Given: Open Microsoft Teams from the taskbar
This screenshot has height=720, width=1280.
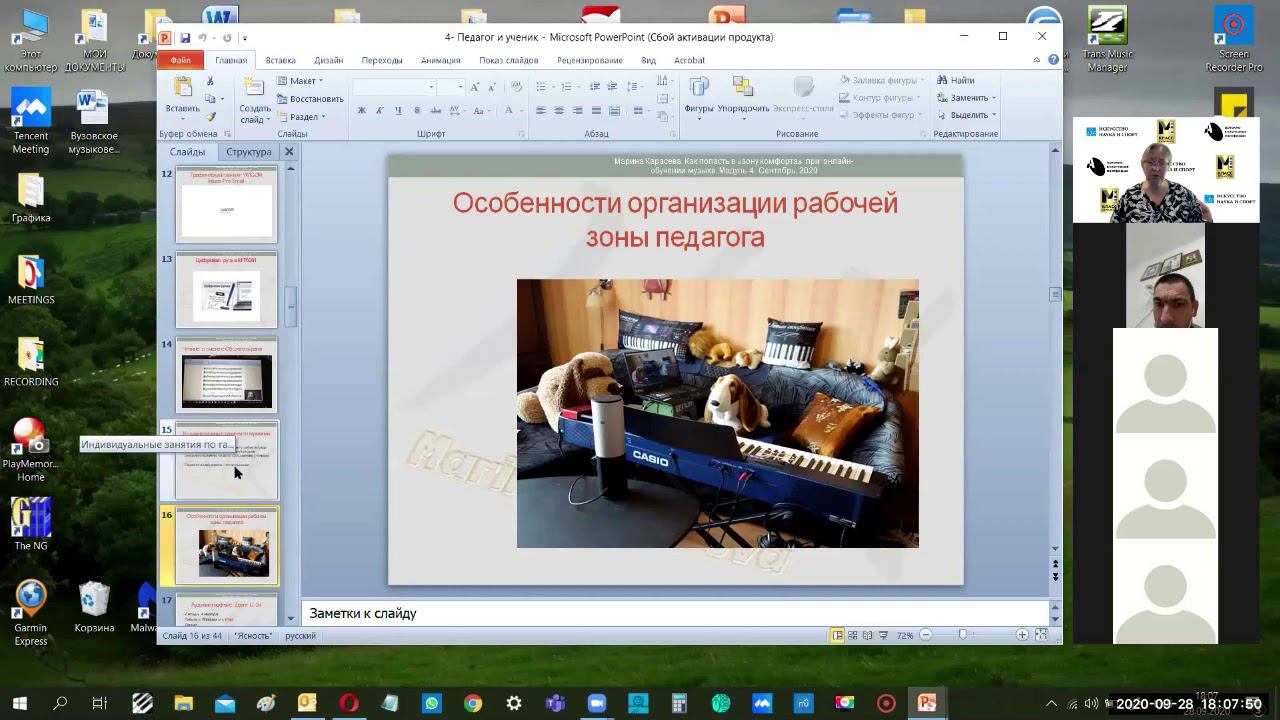Looking at the screenshot, I should pos(555,703).
